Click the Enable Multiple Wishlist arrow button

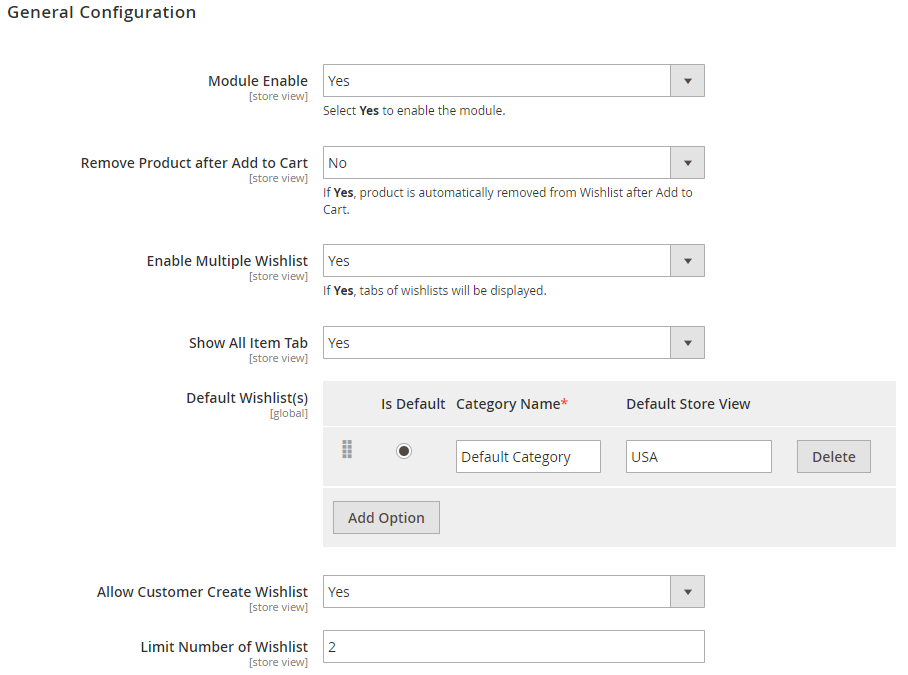[x=687, y=261]
